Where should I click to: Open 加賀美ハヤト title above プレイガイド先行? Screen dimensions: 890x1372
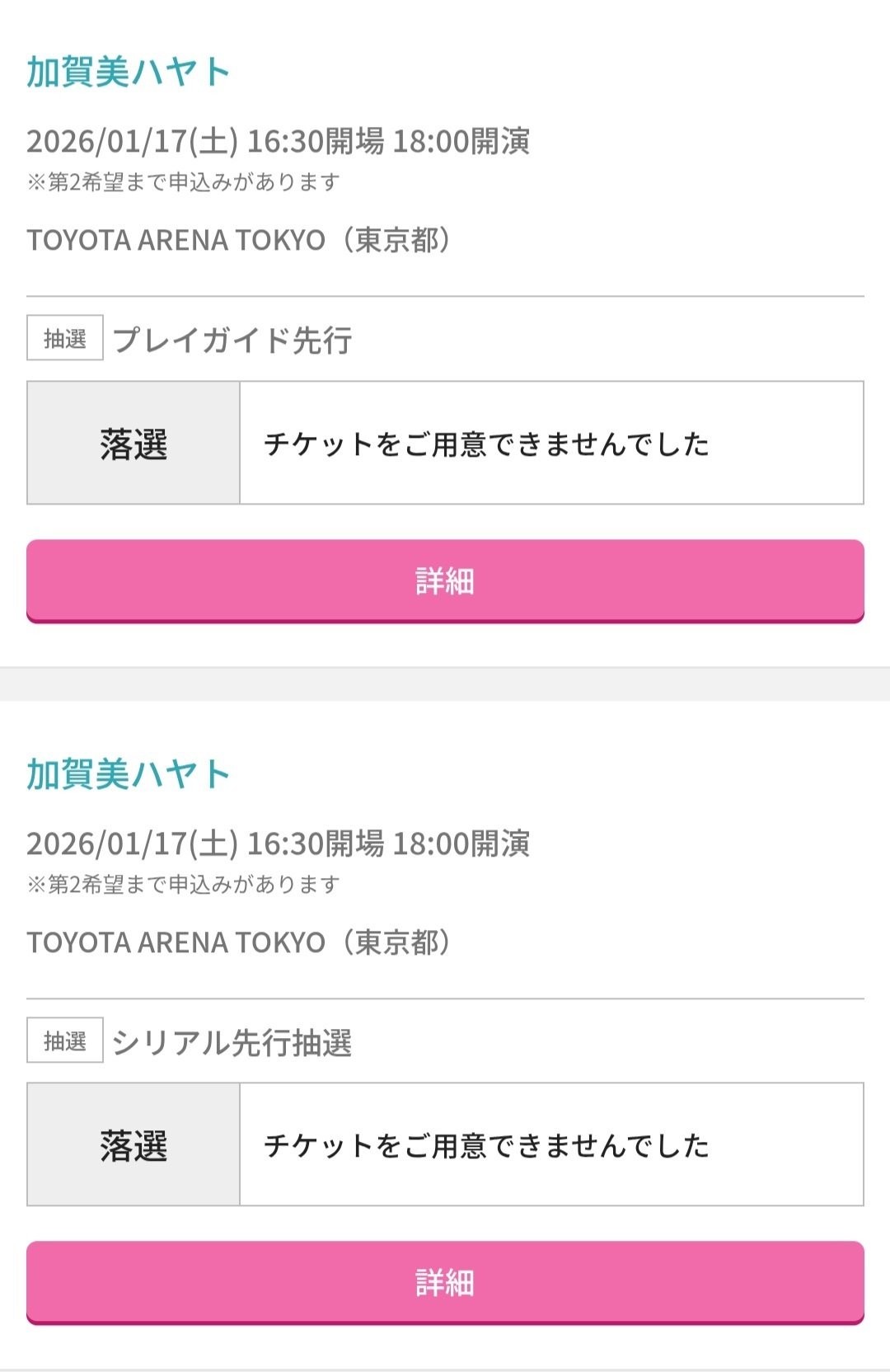coord(128,72)
